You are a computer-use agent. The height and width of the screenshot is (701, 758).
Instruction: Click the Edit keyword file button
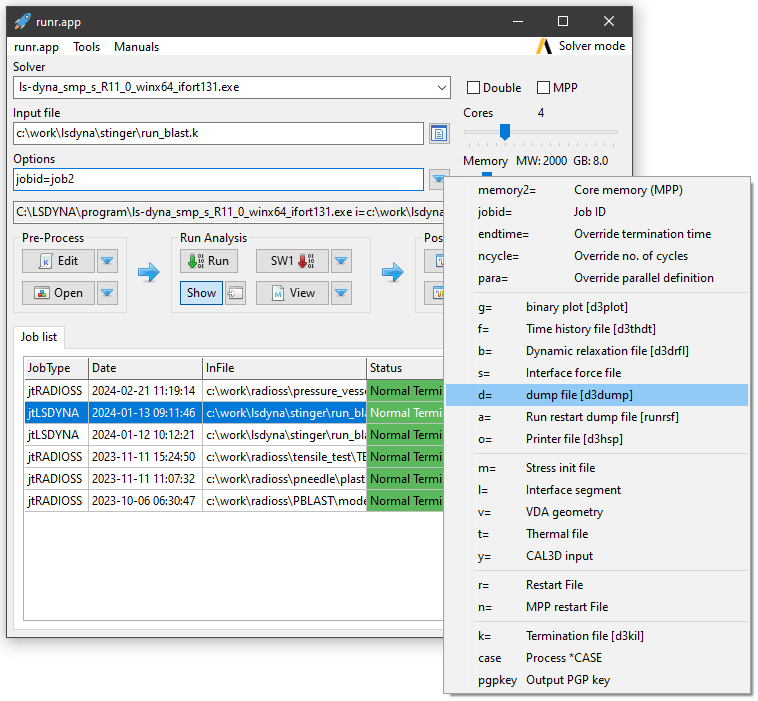tap(58, 261)
